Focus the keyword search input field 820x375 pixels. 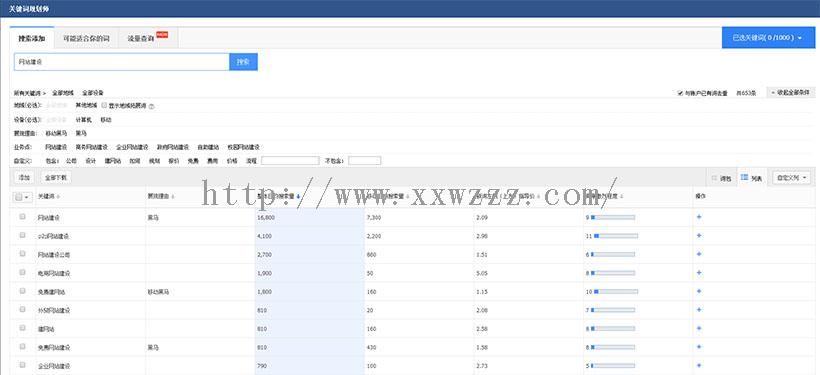(121, 62)
